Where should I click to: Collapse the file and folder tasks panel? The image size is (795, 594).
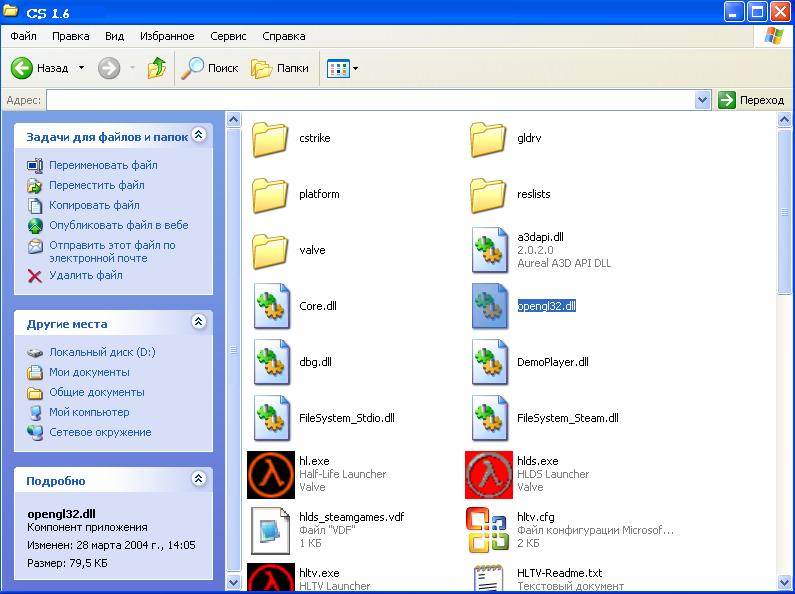[x=199, y=135]
